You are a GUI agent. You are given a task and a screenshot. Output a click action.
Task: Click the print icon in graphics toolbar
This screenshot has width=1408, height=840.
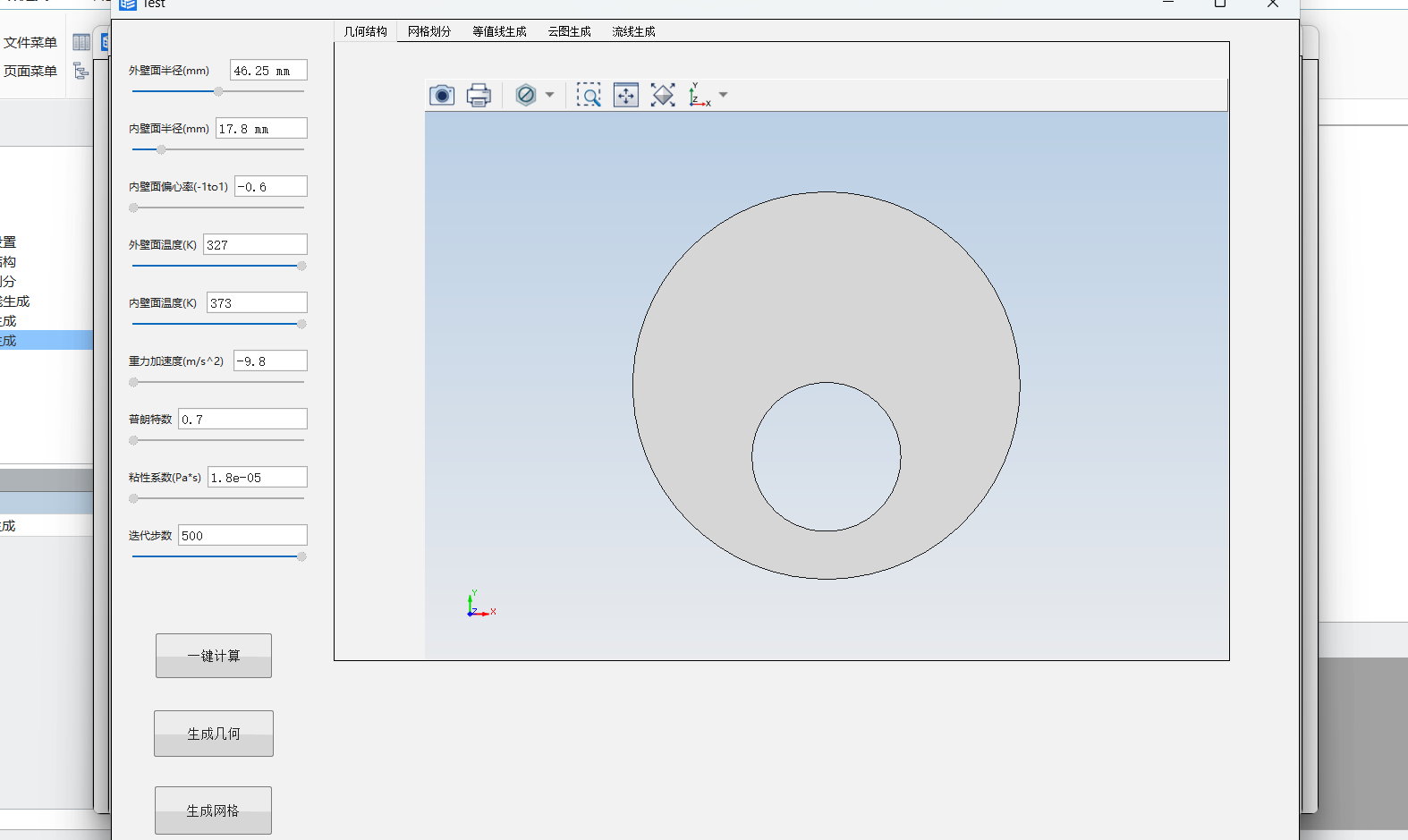coord(479,95)
